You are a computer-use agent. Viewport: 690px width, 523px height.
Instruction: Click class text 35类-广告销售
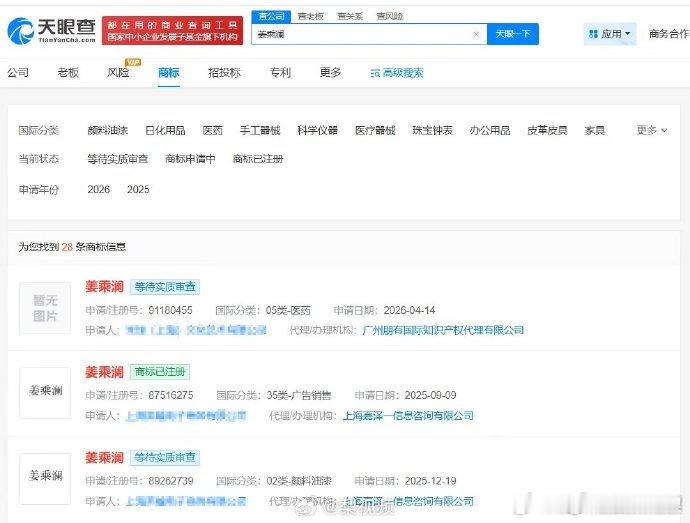[299, 395]
